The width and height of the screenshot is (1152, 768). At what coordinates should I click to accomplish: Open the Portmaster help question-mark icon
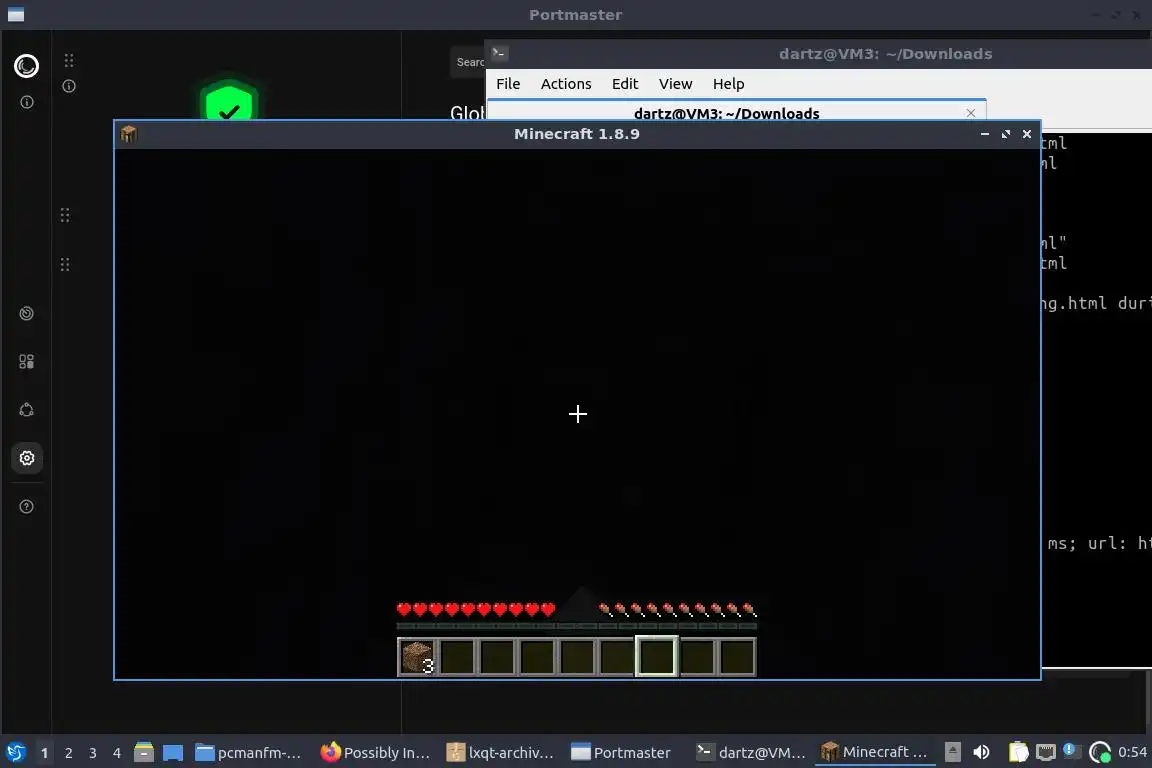click(x=26, y=507)
